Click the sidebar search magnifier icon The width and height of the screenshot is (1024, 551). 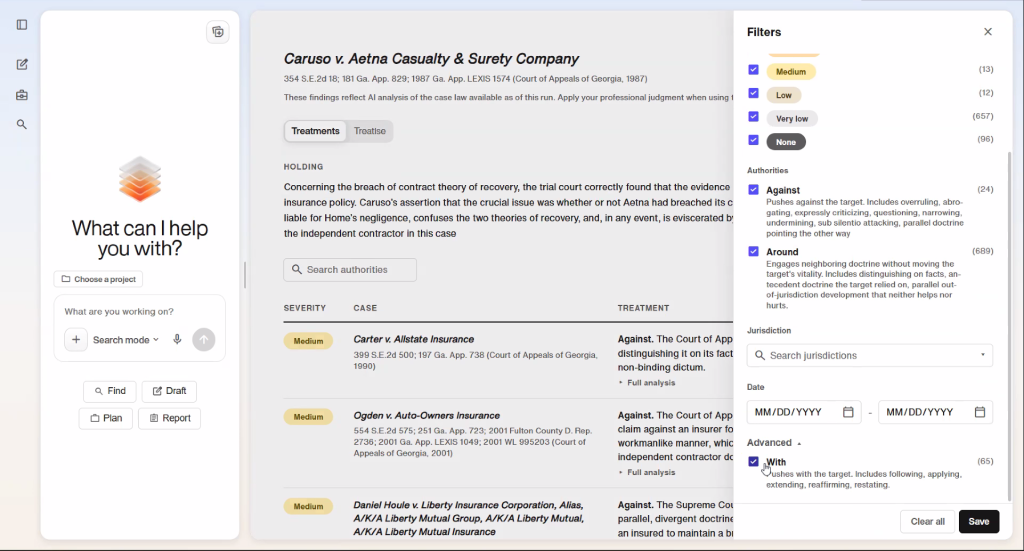[x=22, y=124]
